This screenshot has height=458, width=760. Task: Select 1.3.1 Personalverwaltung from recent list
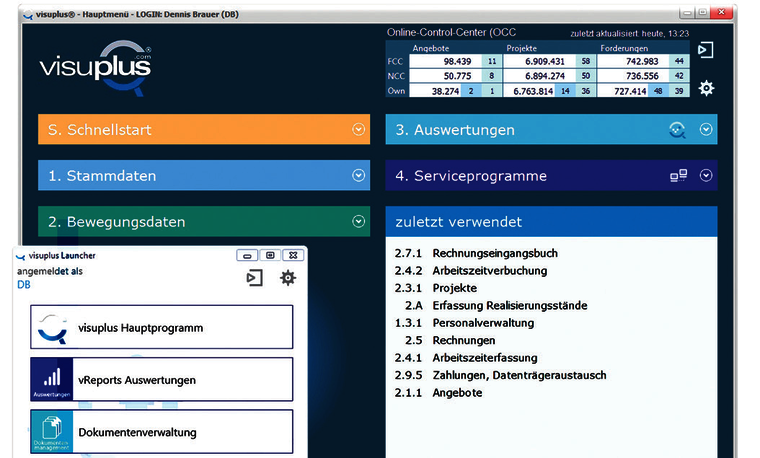pos(464,323)
